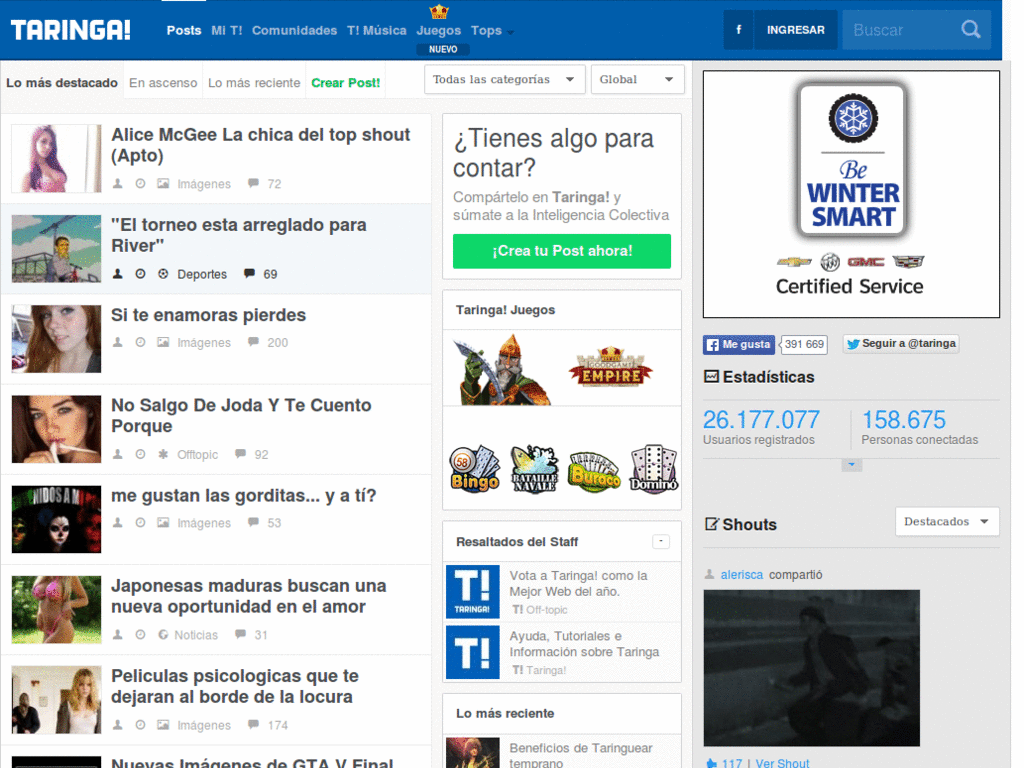Screen dimensions: 1024x768
Task: Open the Global region dropdown
Action: tap(637, 79)
